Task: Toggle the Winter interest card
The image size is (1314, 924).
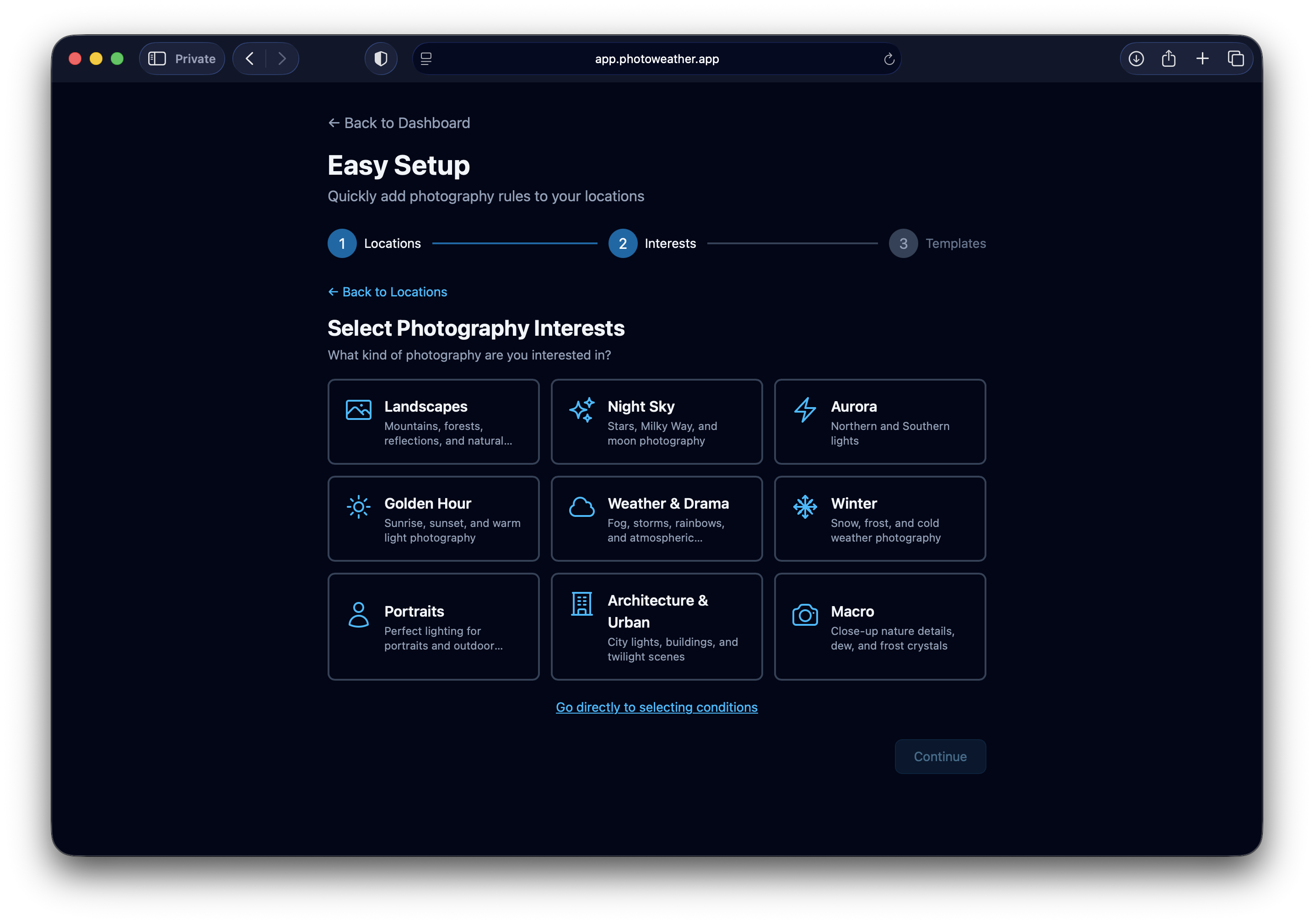Action: coord(880,518)
